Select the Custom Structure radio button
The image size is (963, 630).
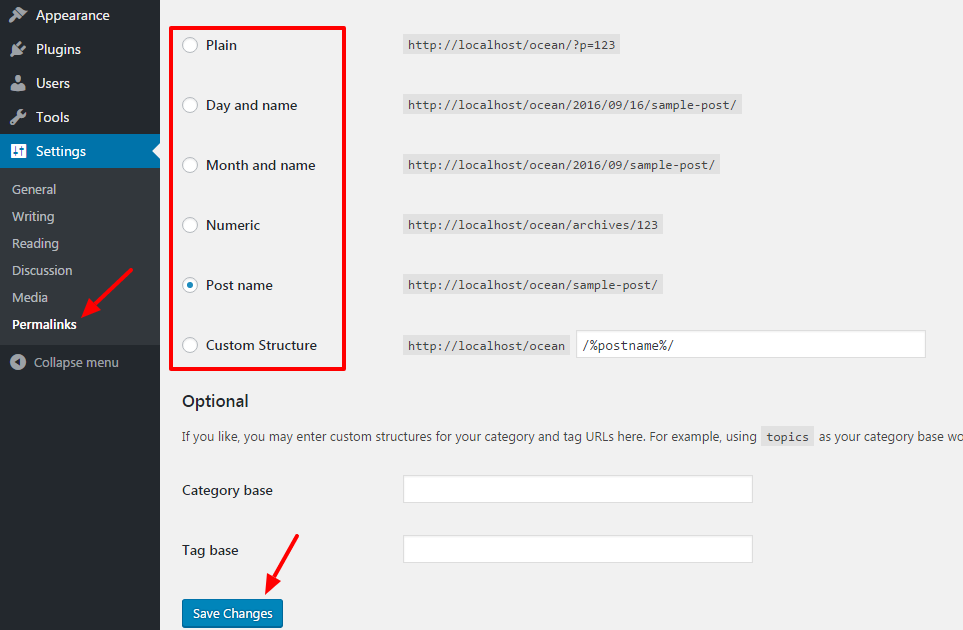190,345
